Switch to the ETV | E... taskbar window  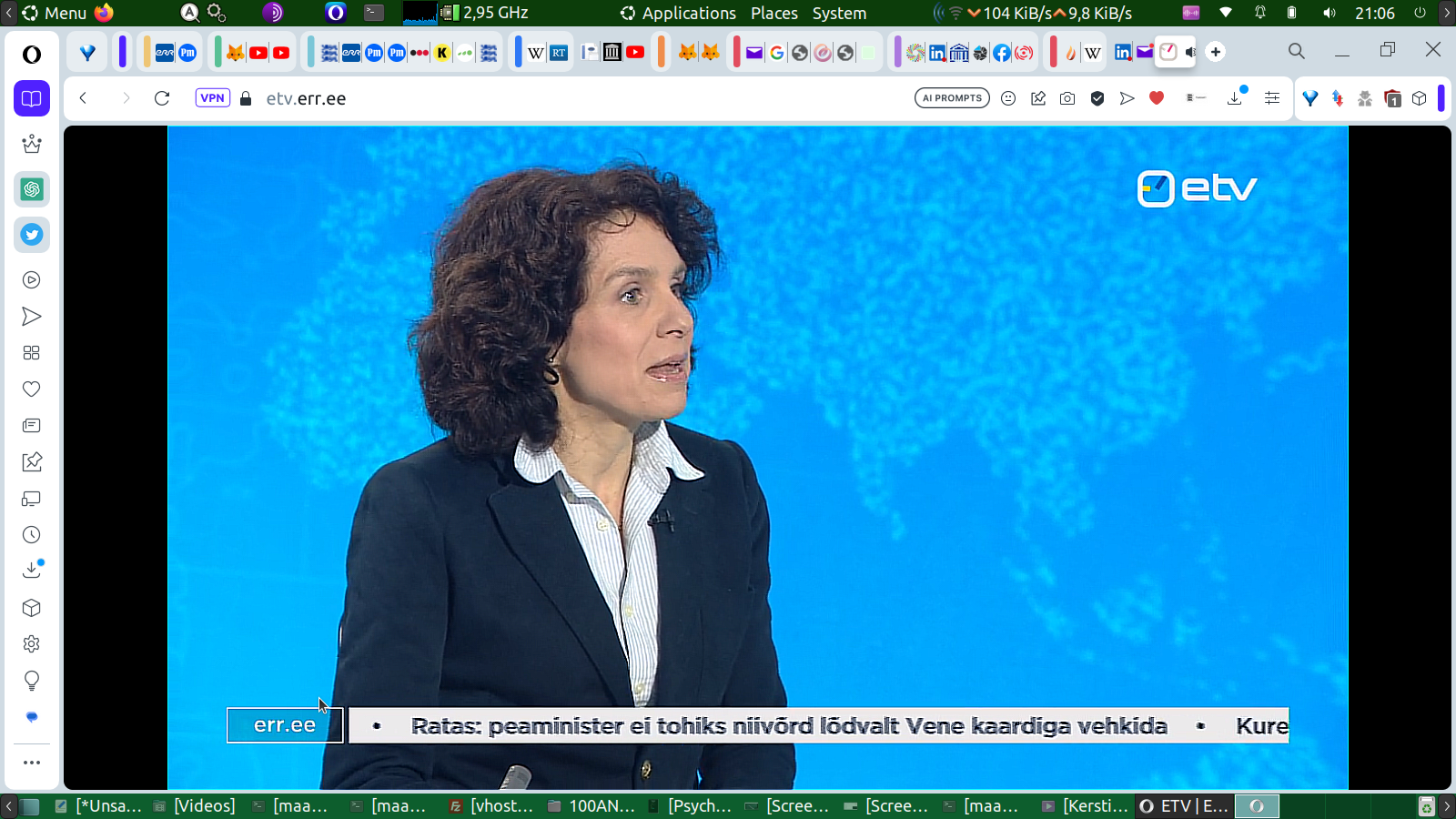click(x=1185, y=806)
